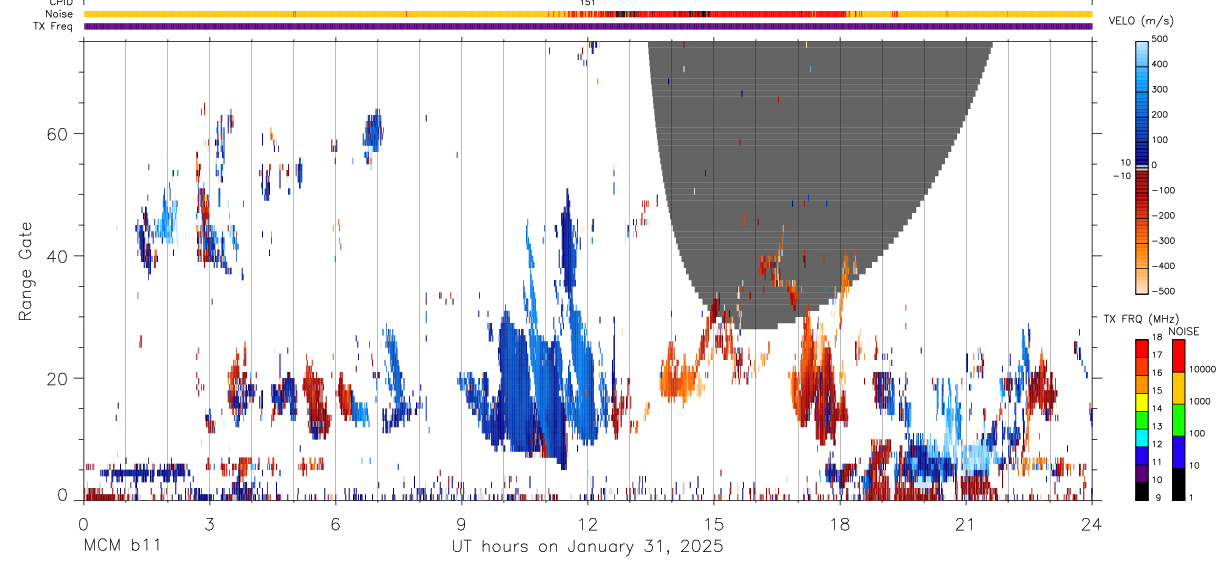1228x567 pixels.
Task: Click the '300' positive velocity scale value
Action: click(1160, 90)
